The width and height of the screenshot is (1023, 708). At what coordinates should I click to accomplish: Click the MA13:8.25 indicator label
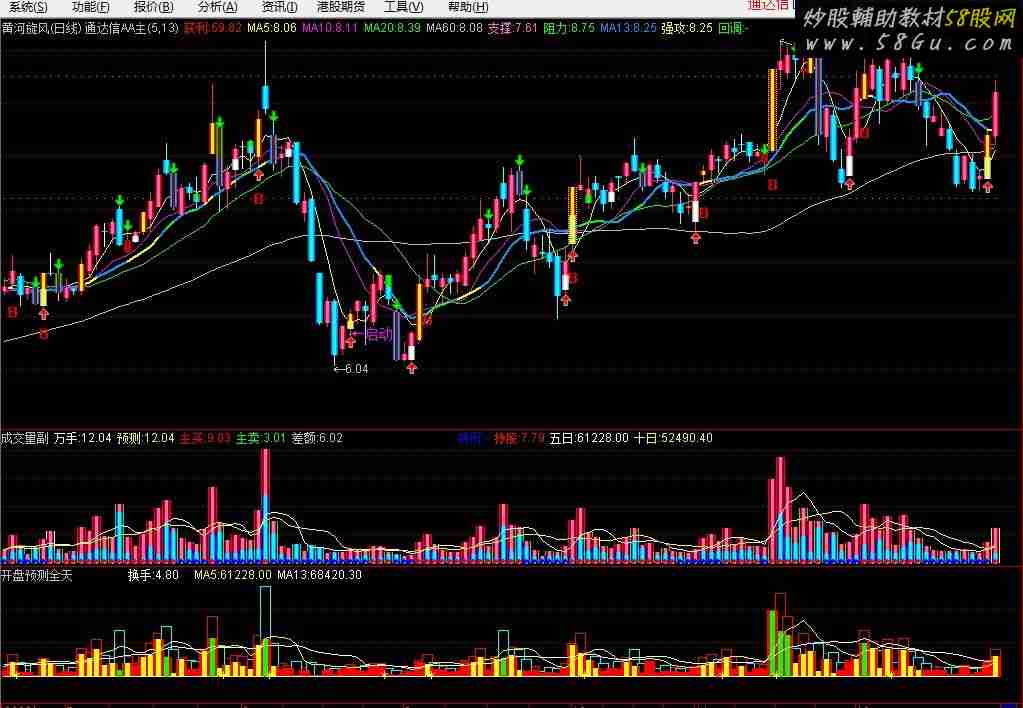[x=628, y=28]
